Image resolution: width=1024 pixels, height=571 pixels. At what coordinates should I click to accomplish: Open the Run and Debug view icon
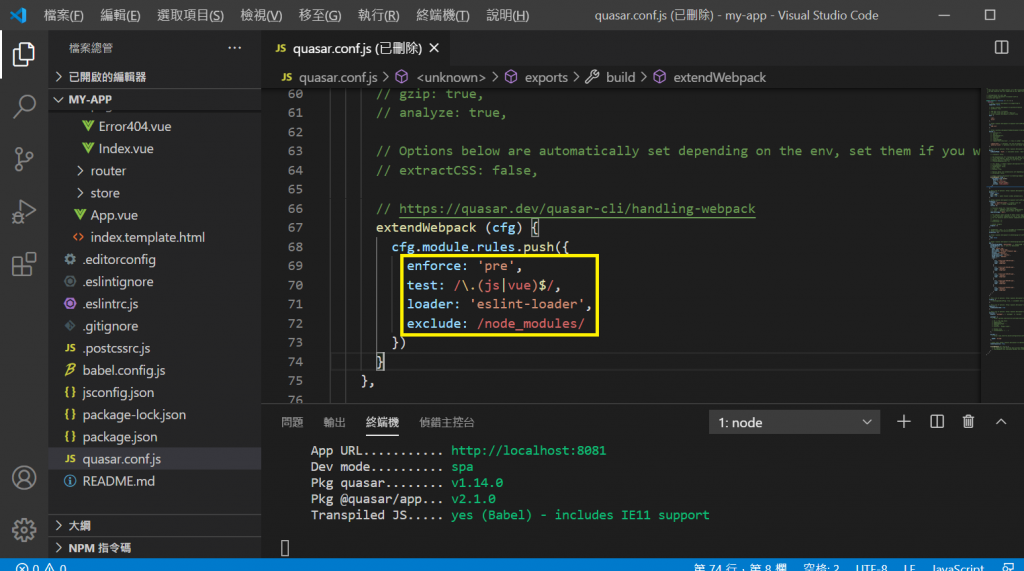pyautogui.click(x=24, y=212)
